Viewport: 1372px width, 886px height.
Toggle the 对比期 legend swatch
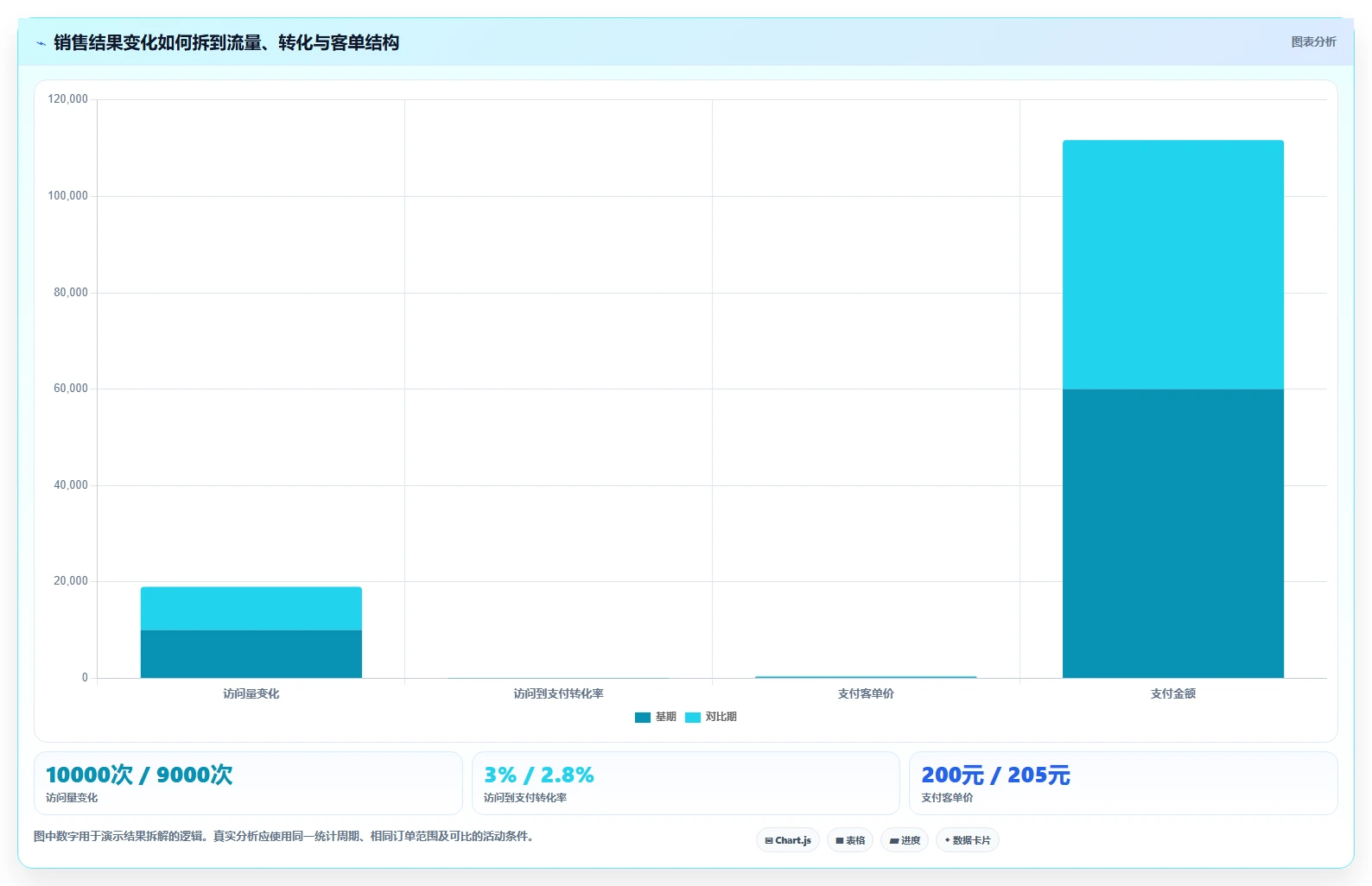click(x=693, y=718)
